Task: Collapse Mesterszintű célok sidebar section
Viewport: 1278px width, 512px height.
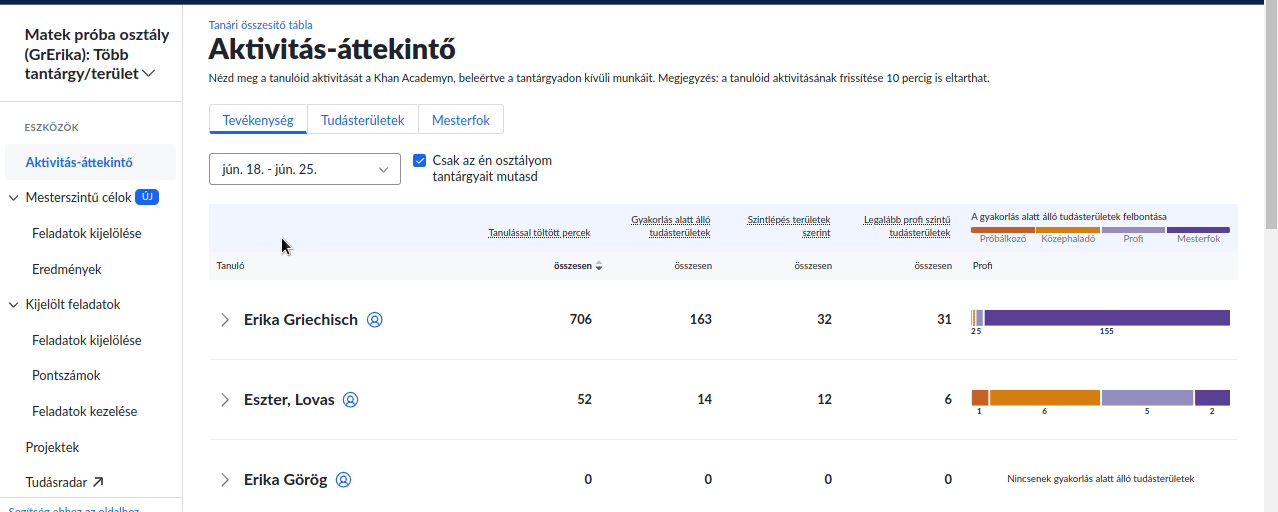Action: pos(14,198)
